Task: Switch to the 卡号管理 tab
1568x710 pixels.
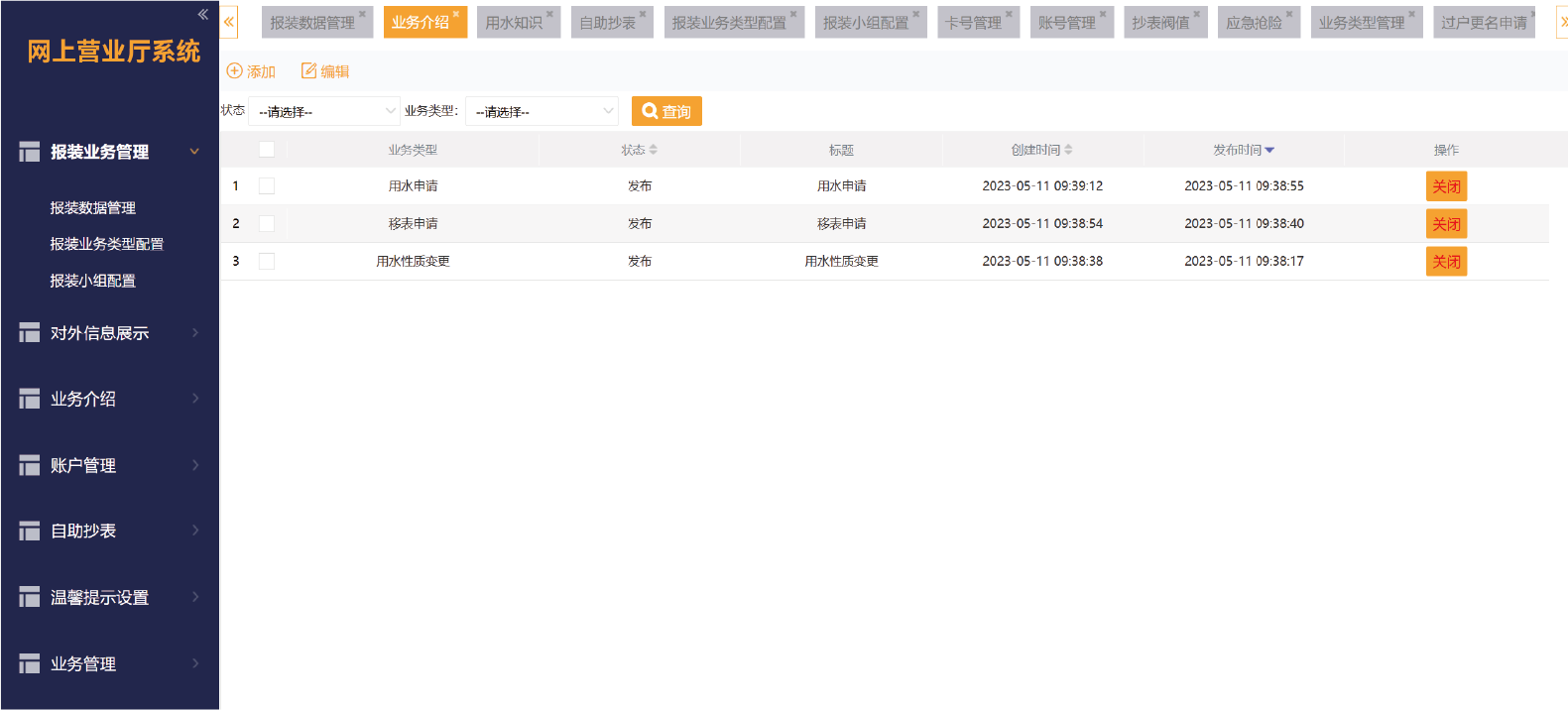Action: pyautogui.click(x=973, y=23)
